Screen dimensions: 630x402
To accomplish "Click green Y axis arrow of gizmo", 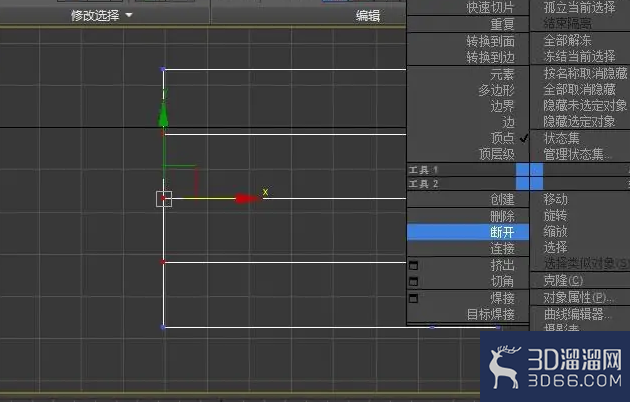I will pyautogui.click(x=163, y=114).
